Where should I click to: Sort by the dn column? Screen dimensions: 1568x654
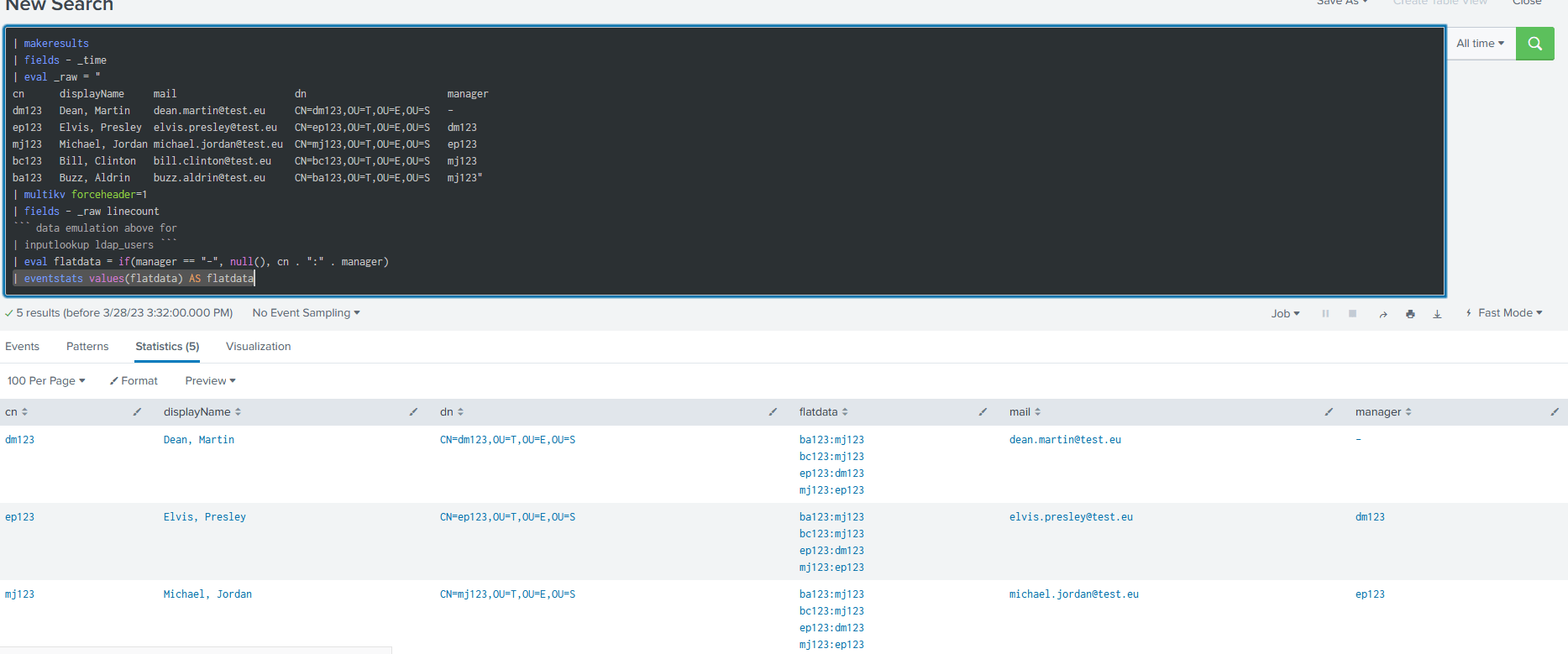(452, 412)
